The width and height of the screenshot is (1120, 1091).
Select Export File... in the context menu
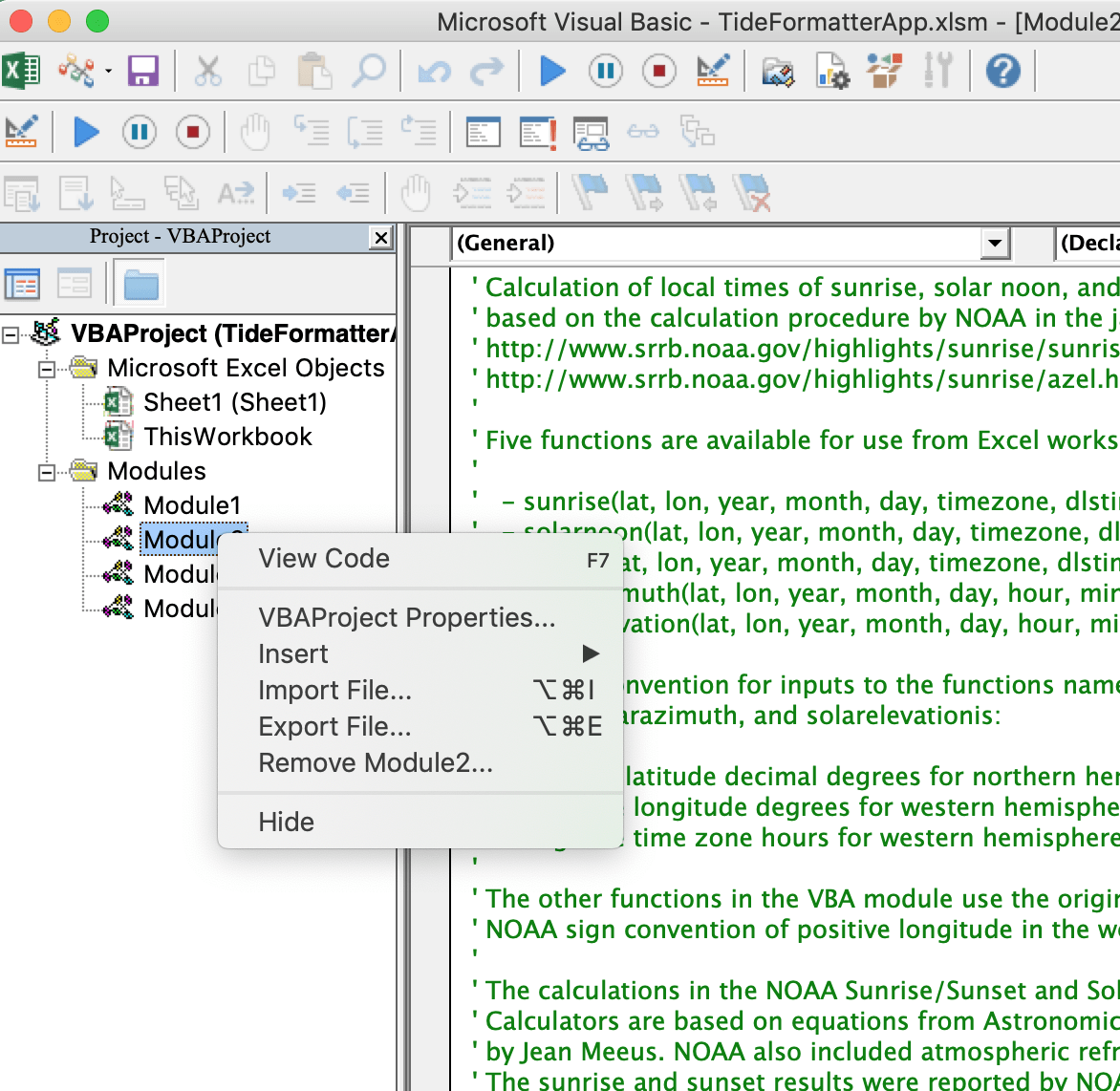pyautogui.click(x=334, y=727)
